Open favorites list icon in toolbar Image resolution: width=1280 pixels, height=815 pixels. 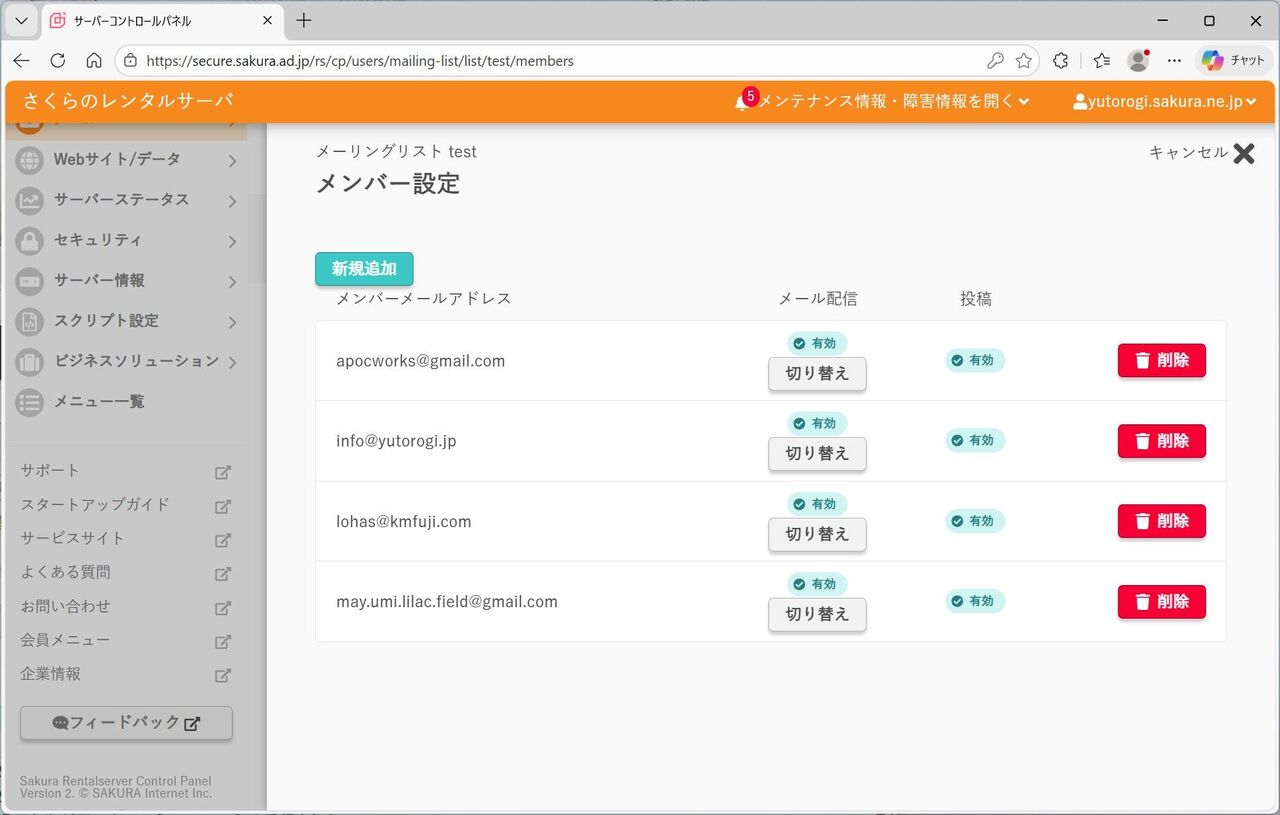coord(1101,60)
